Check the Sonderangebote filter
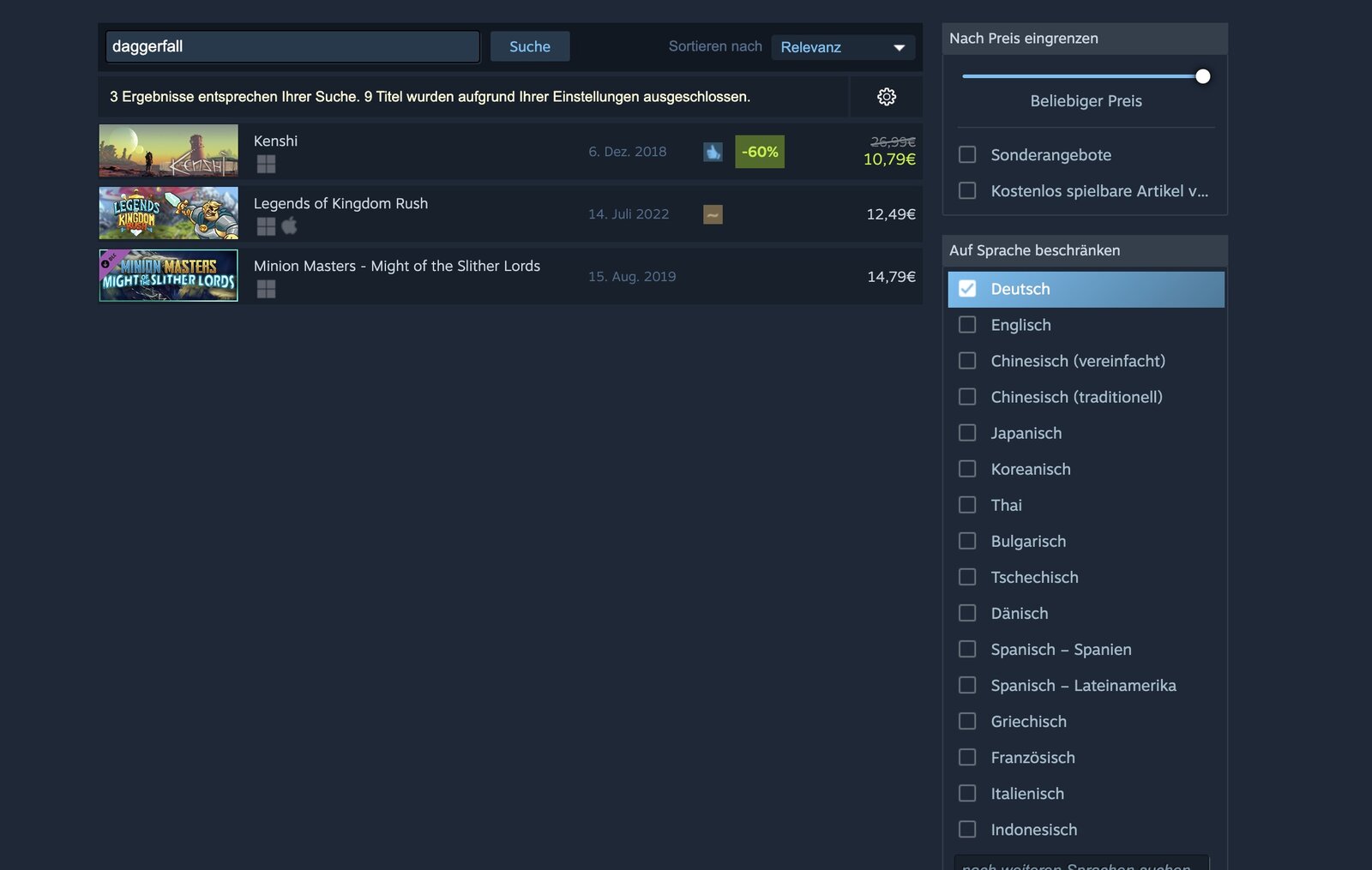 [x=967, y=154]
